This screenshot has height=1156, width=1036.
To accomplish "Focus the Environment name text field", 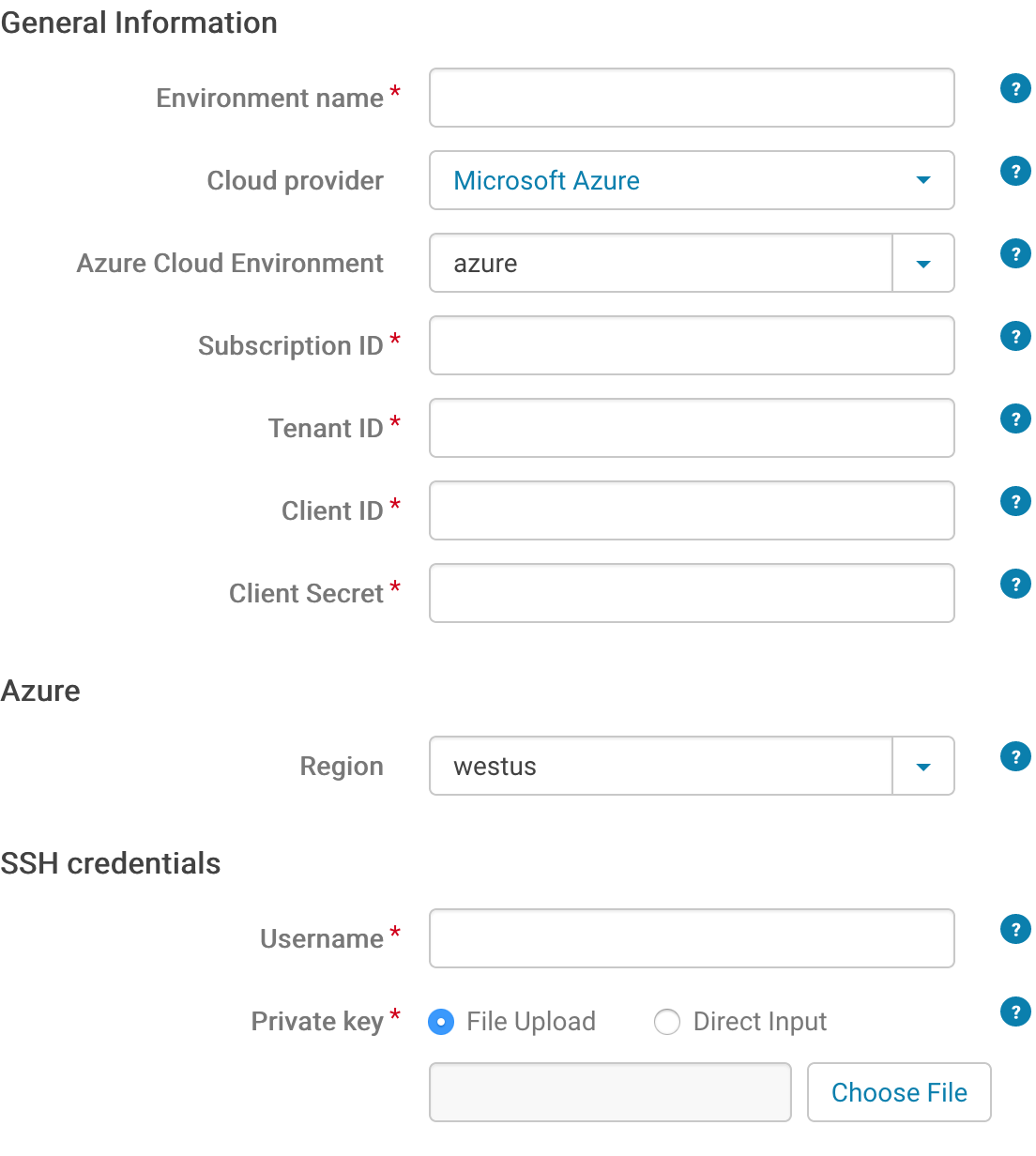I will coord(692,98).
